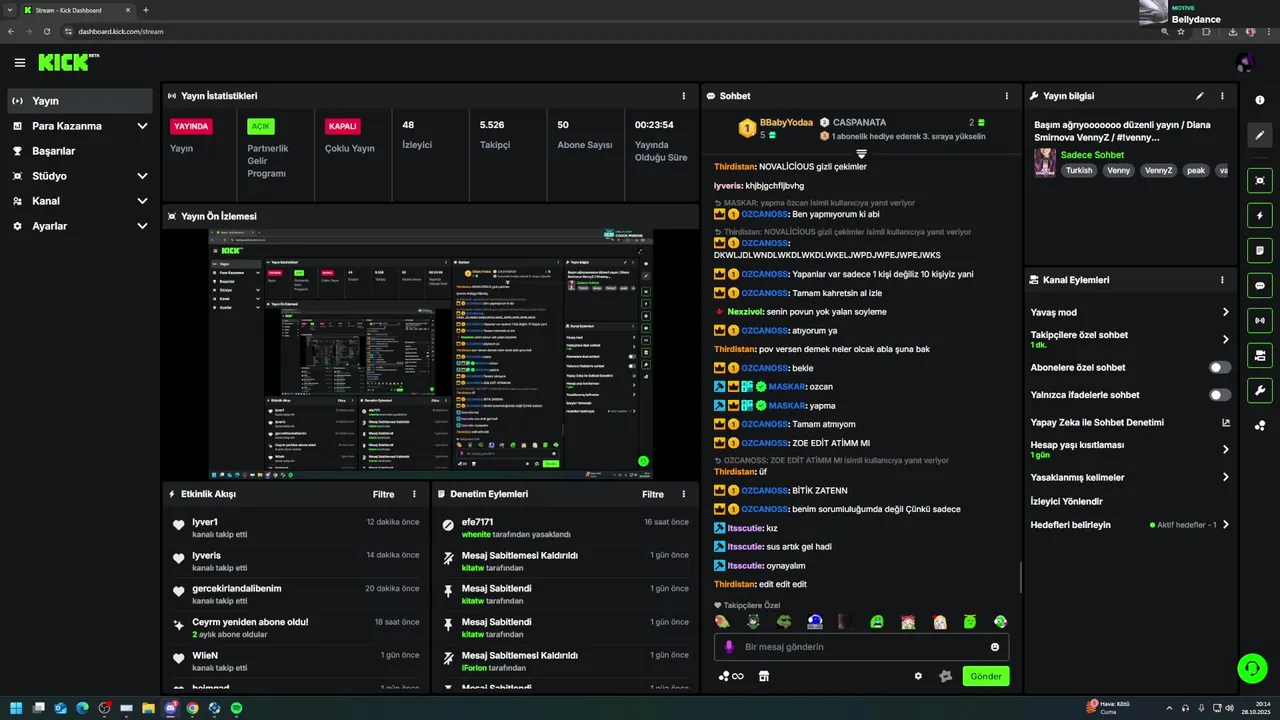Toggle Abonelere özel sohbet switch
The width and height of the screenshot is (1280, 720).
click(1220, 367)
